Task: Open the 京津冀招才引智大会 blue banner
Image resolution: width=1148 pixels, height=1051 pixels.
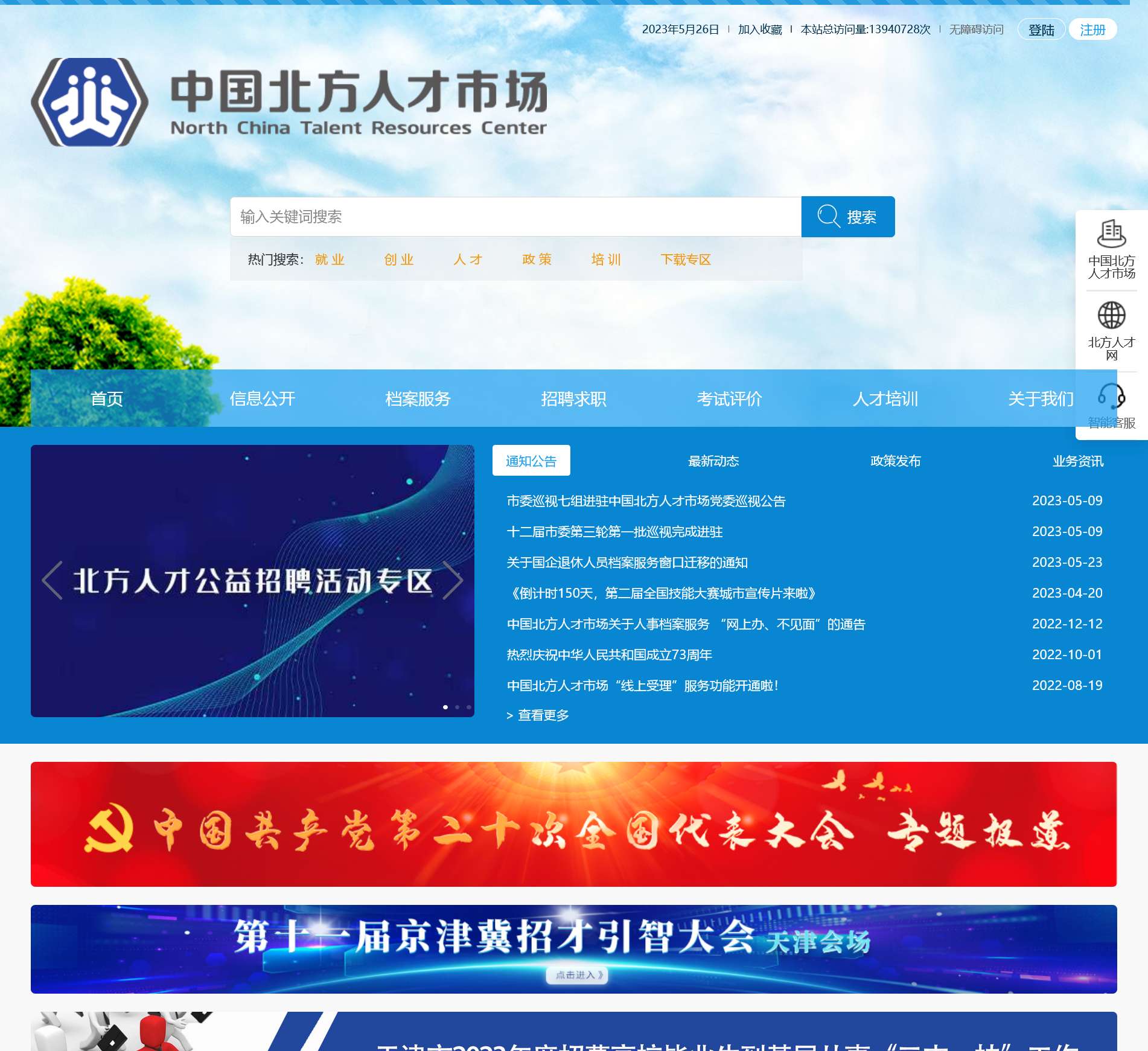Action: tap(573, 949)
